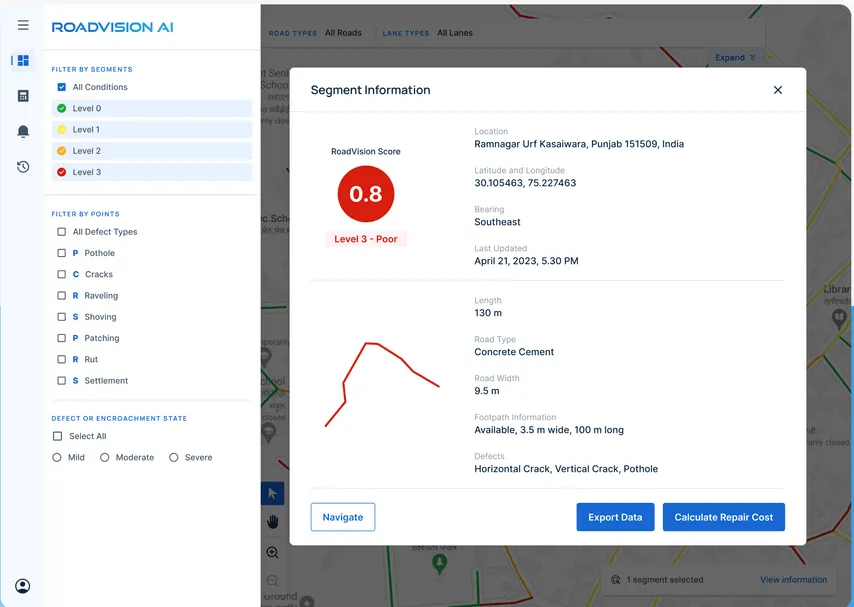Check the Raveling defect filter
Viewport: 854px width, 607px height.
[62, 296]
